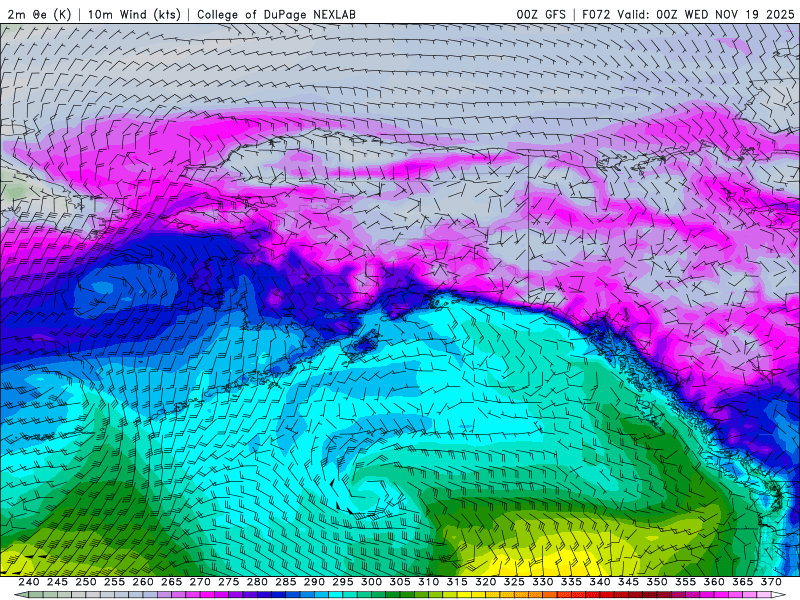Click the 345 value on the color scale
Screen dimensions: 800x600
(629, 582)
